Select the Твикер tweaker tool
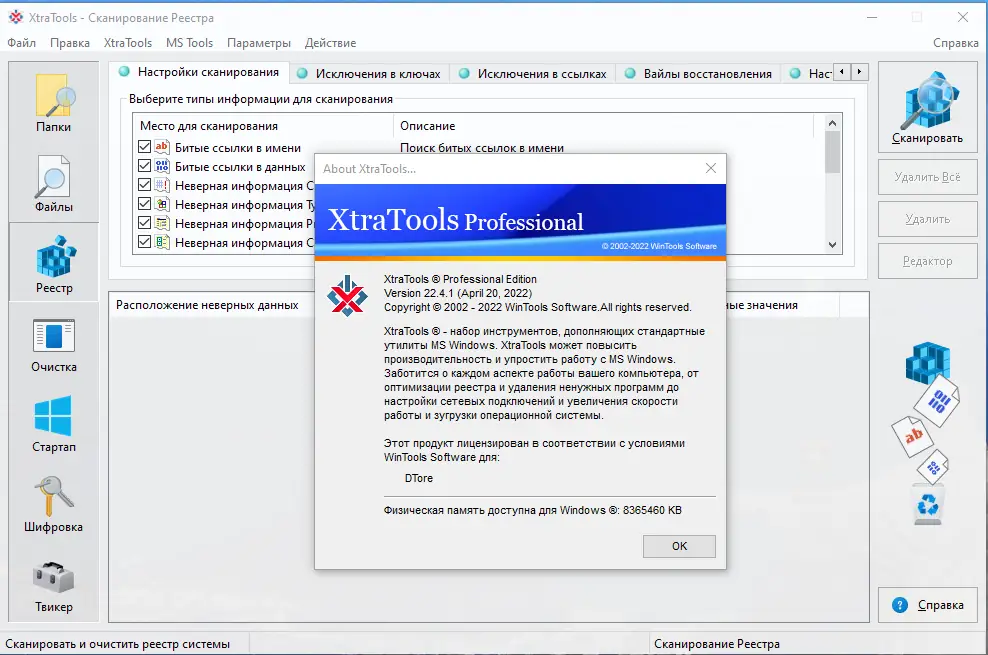Screen dimensions: 988x655 click(x=52, y=584)
